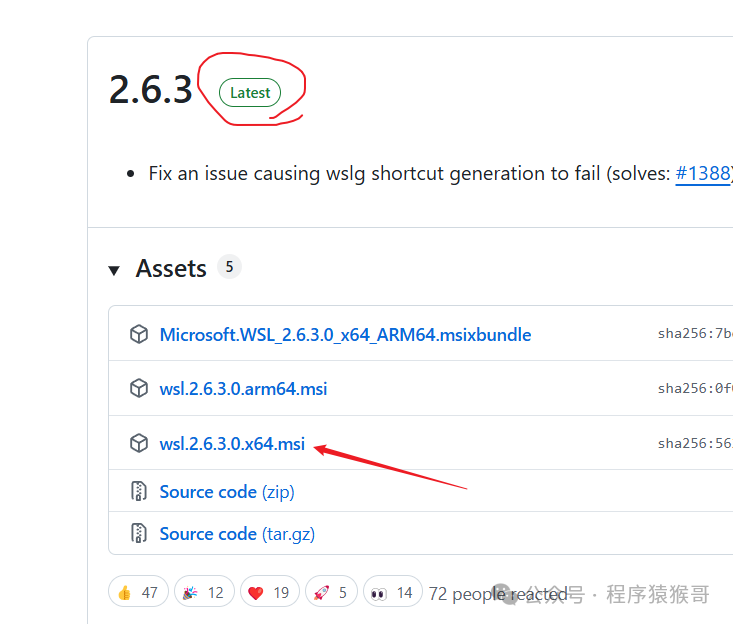Download Source code (tar.gz)
This screenshot has height=624, width=733.
tap(237, 533)
